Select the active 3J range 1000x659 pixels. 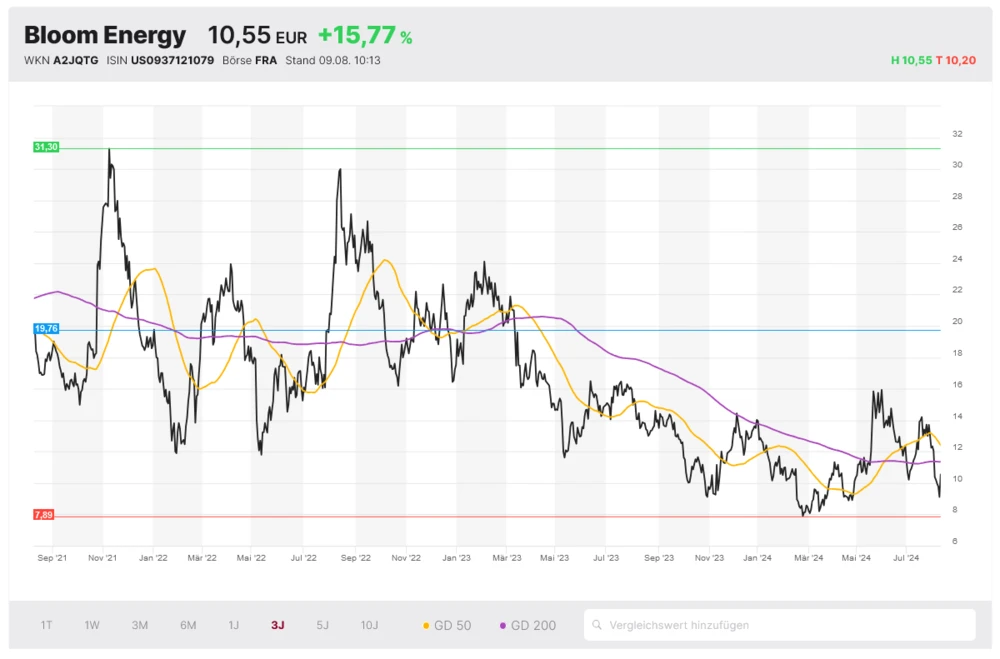click(277, 625)
